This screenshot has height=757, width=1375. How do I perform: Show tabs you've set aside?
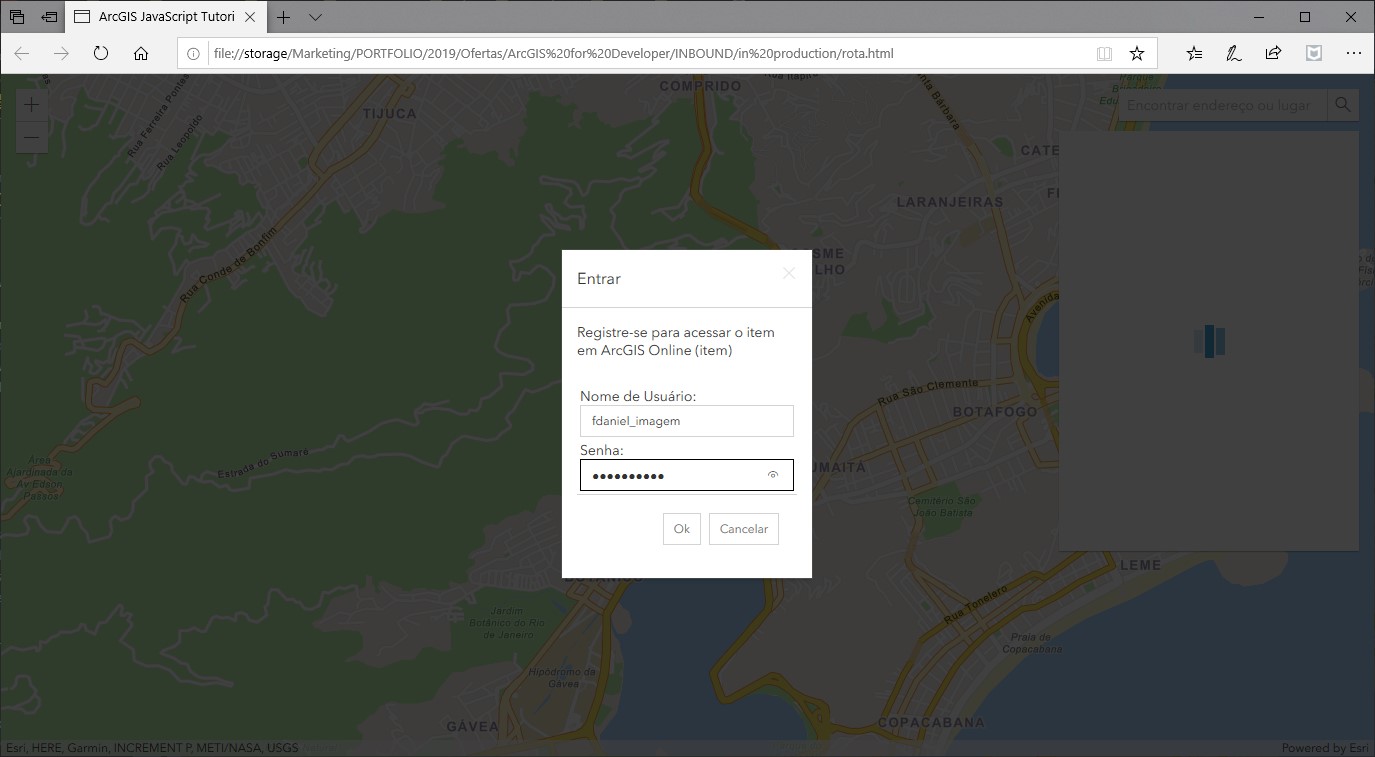[17, 17]
